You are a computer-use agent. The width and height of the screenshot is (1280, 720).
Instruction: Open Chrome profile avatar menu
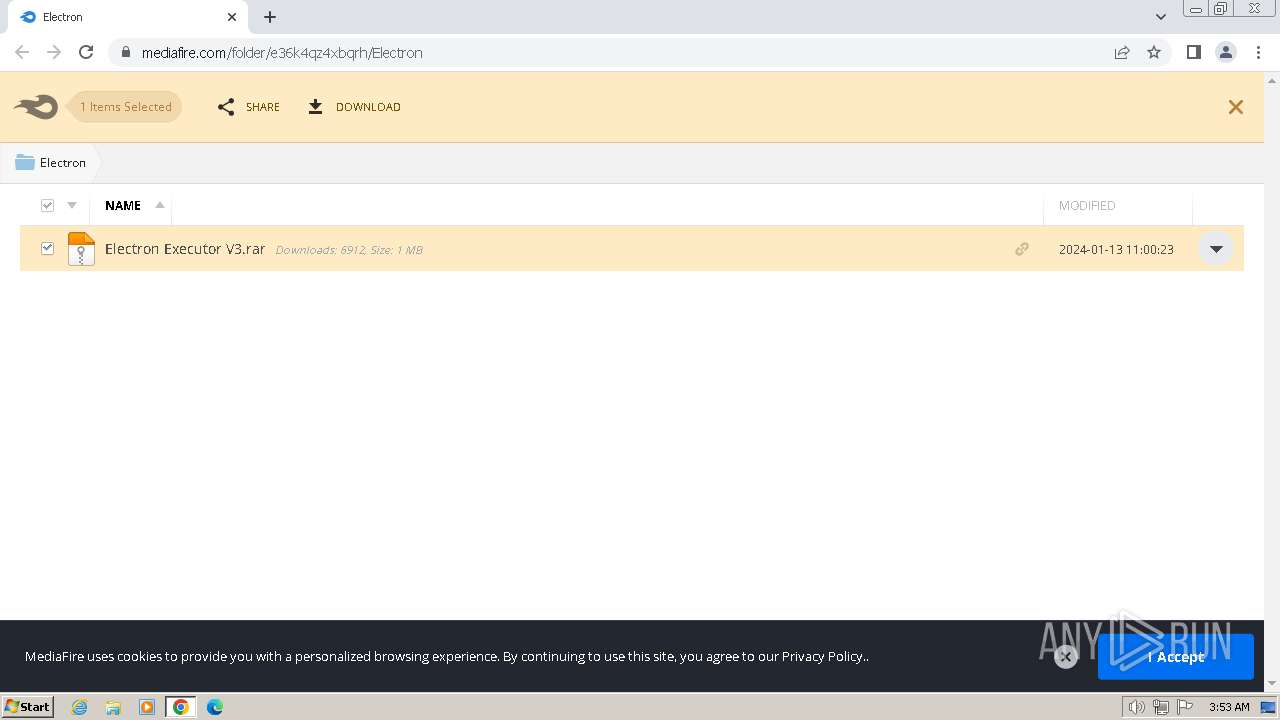point(1226,52)
